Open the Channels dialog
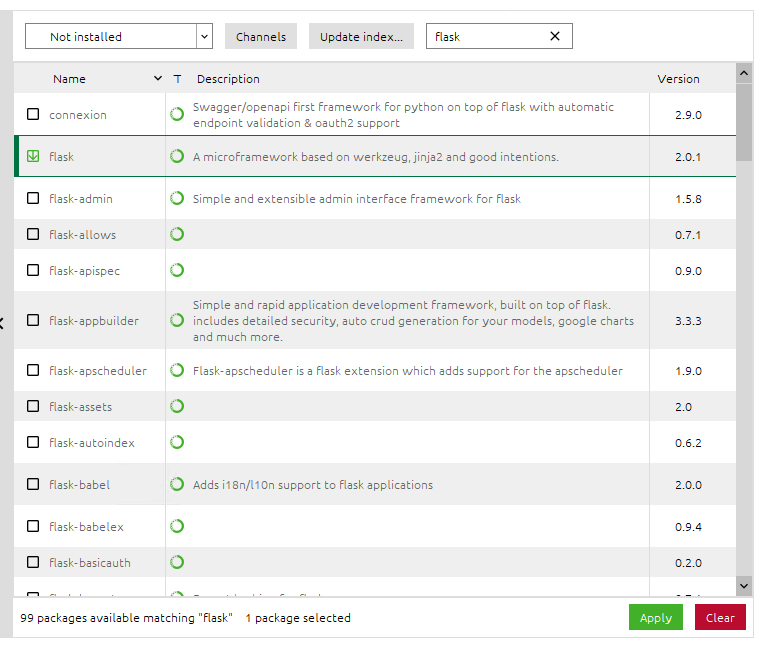 tap(261, 37)
